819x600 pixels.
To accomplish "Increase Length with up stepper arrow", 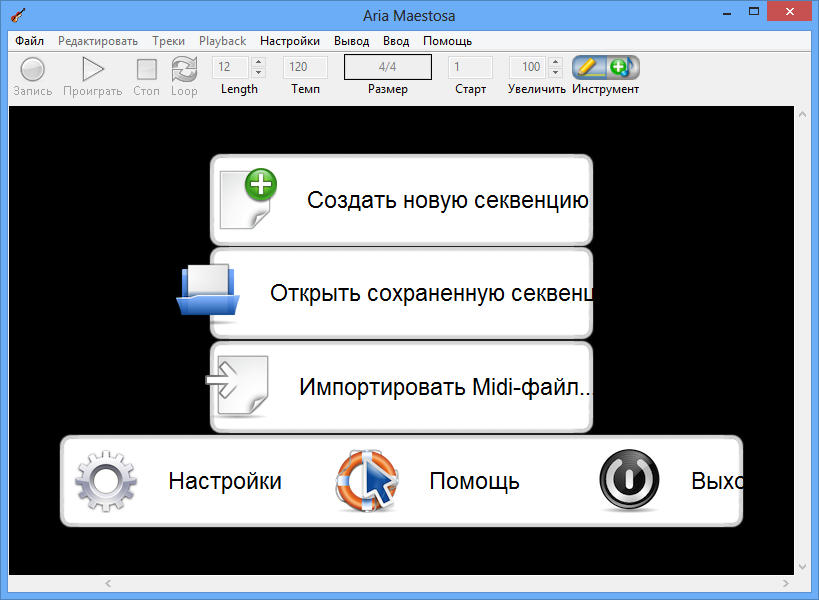I will click(x=258, y=62).
